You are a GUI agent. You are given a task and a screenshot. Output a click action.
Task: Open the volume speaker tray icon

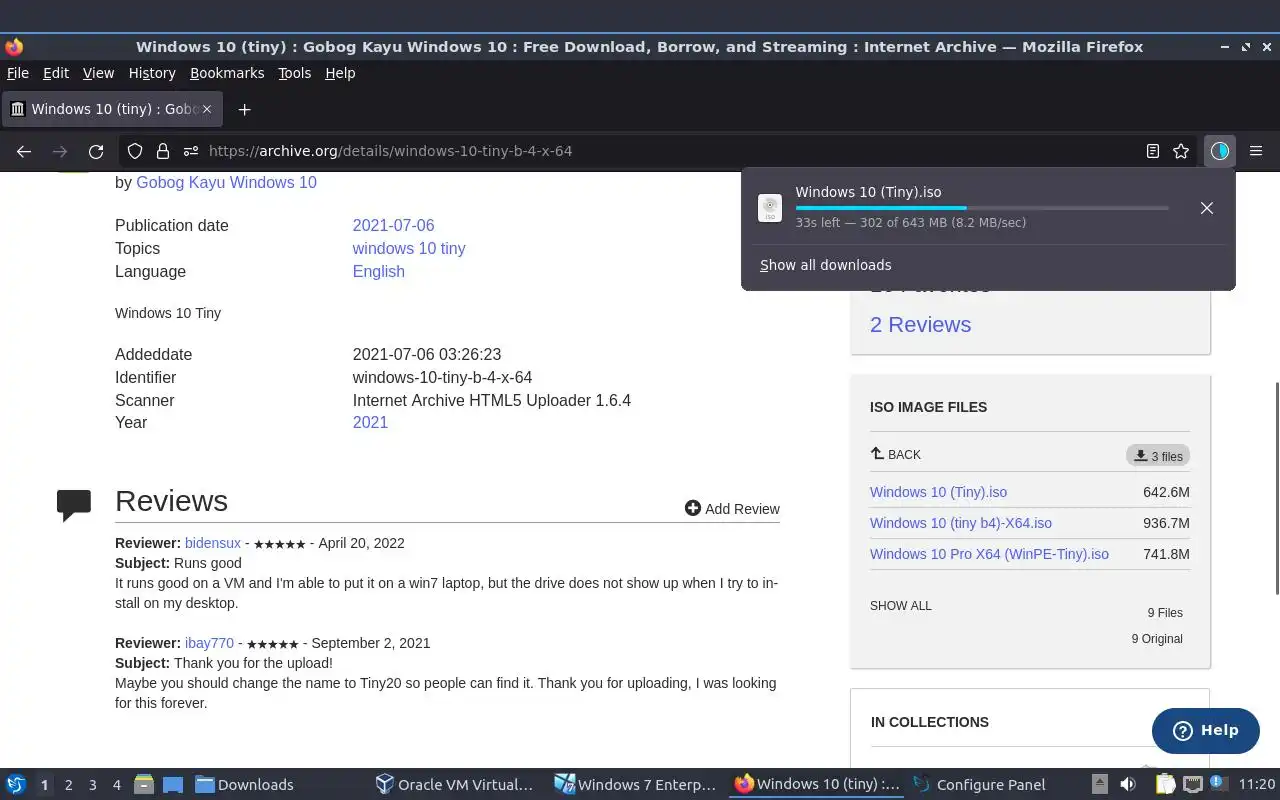tap(1128, 784)
